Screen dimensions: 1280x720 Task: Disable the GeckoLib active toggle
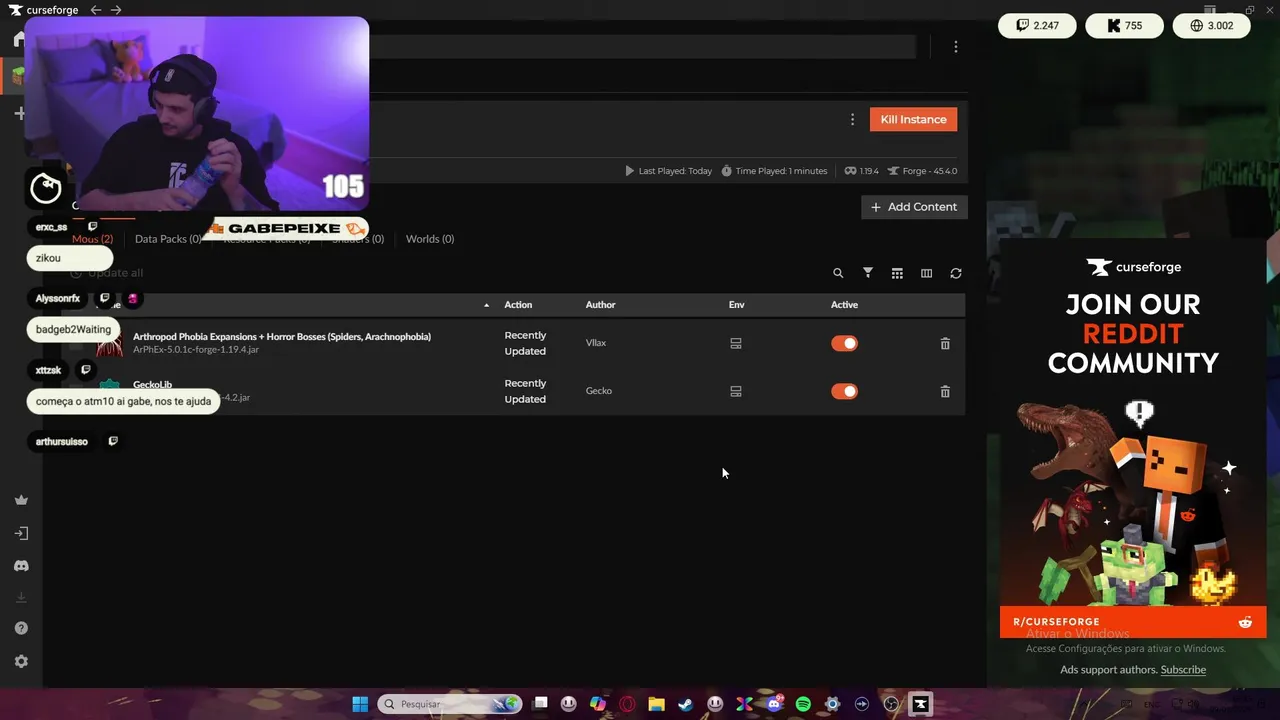click(x=844, y=391)
